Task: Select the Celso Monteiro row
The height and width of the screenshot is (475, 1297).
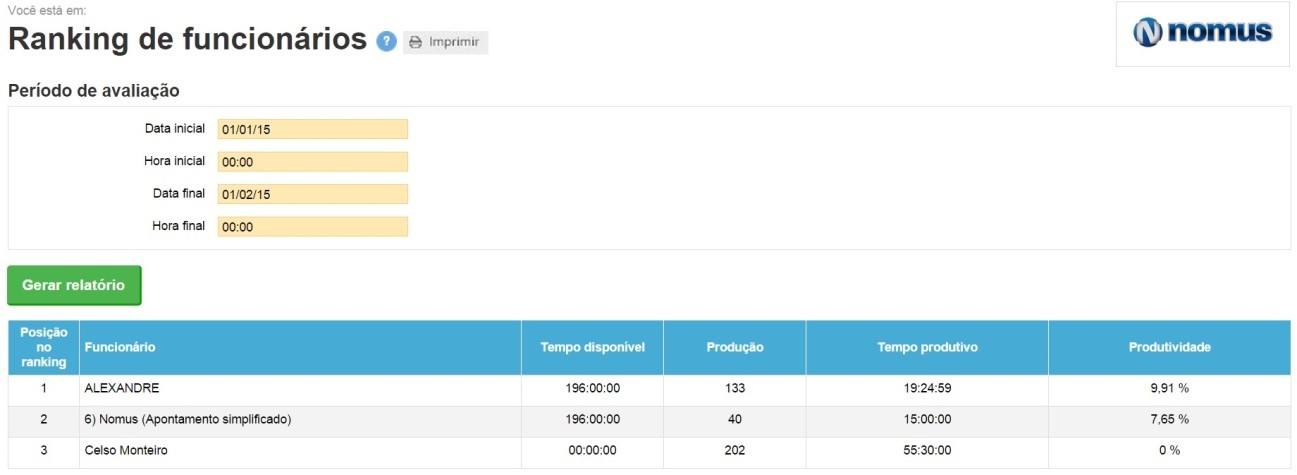Action: pyautogui.click(x=649, y=451)
